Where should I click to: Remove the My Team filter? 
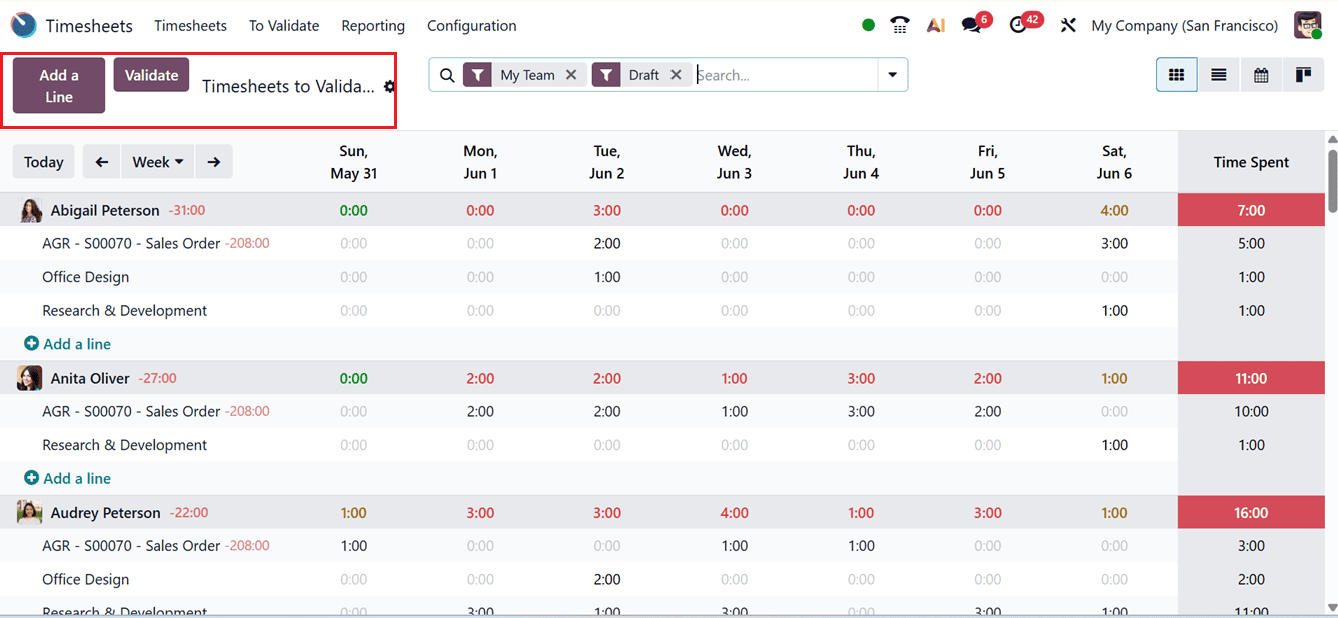click(571, 75)
